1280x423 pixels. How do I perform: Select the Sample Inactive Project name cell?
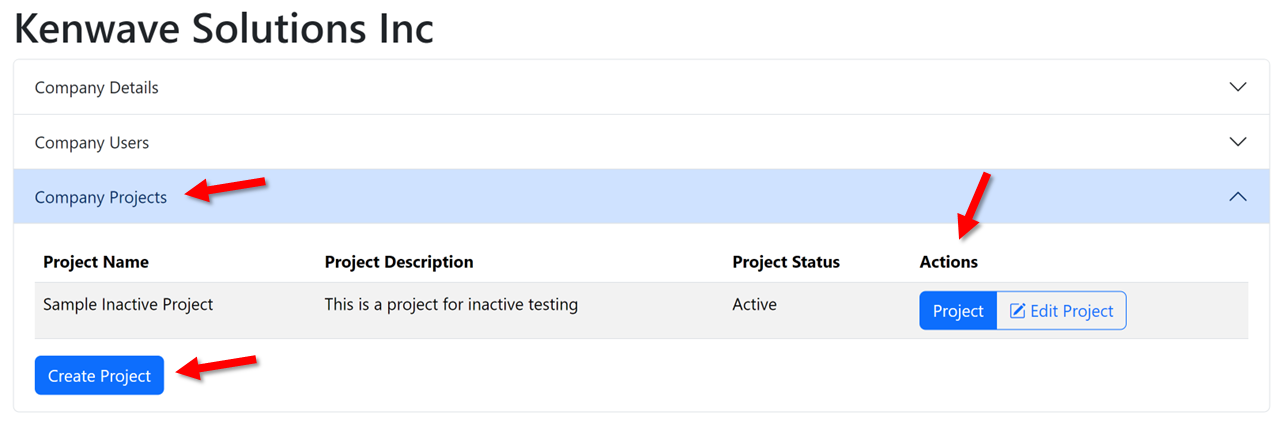[128, 304]
